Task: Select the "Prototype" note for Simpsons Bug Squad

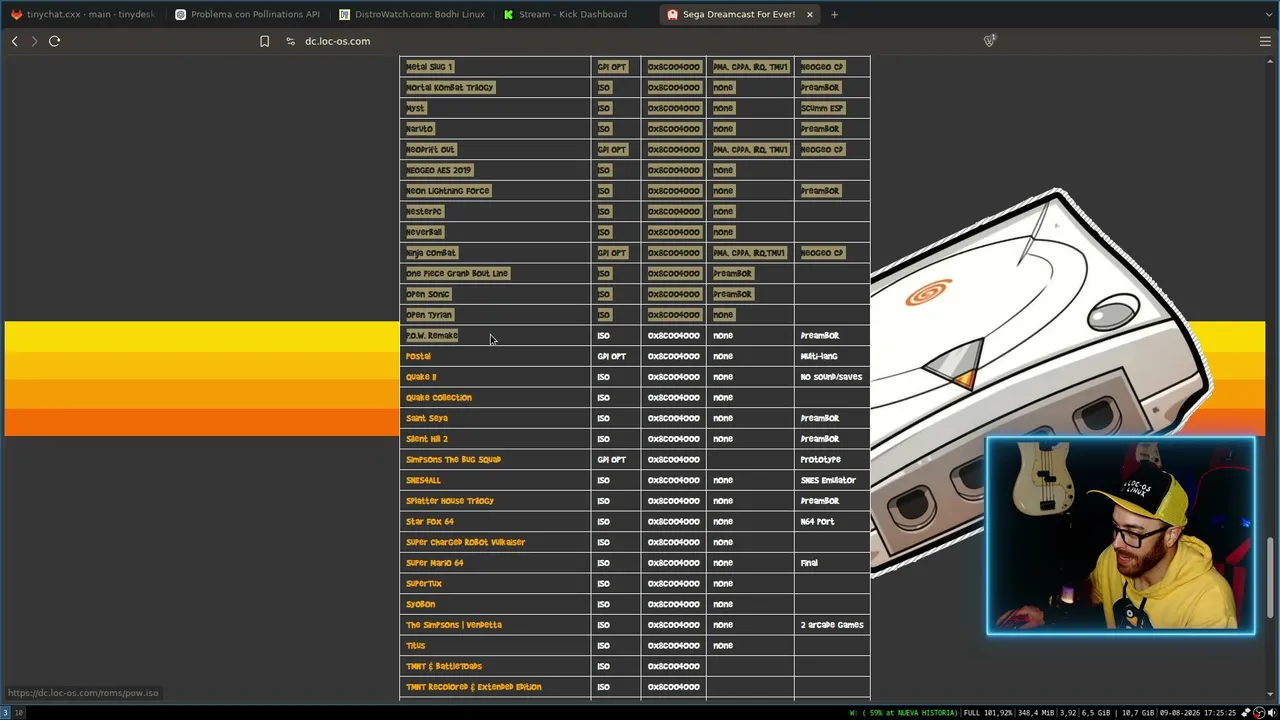Action: pos(821,460)
